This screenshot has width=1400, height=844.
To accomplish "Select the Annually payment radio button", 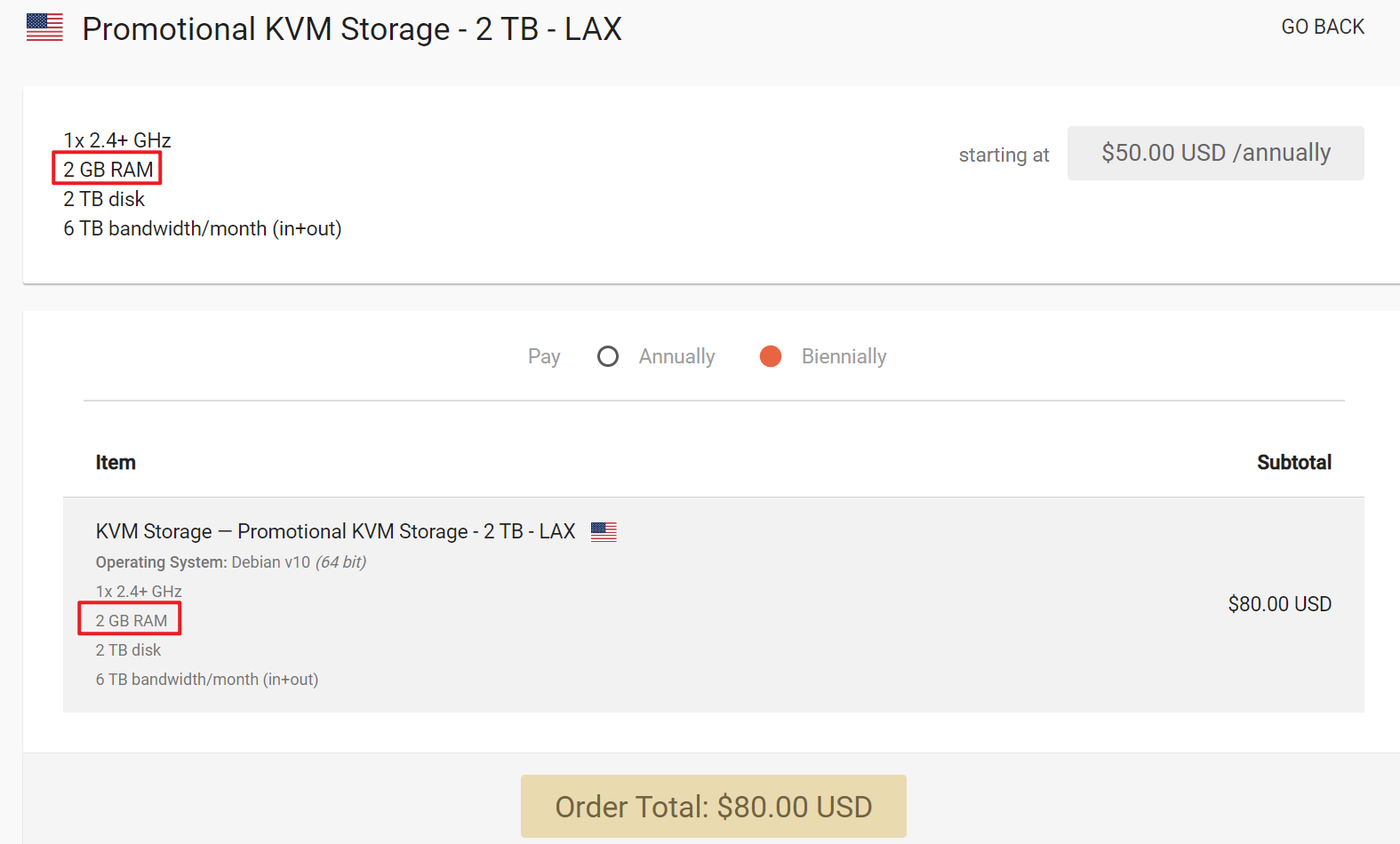I will (x=608, y=356).
